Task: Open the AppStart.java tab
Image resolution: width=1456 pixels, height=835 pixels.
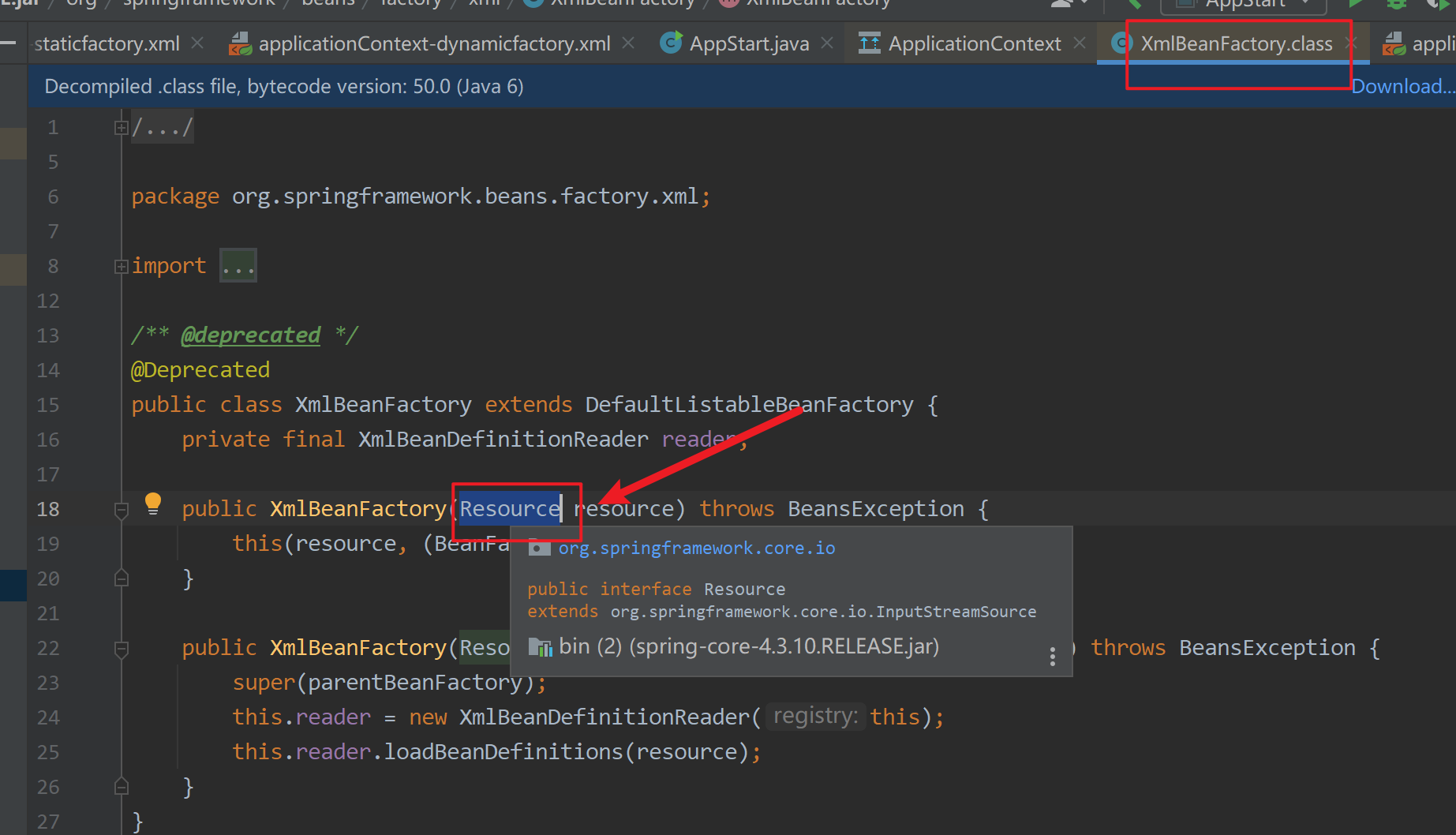Action: click(749, 43)
